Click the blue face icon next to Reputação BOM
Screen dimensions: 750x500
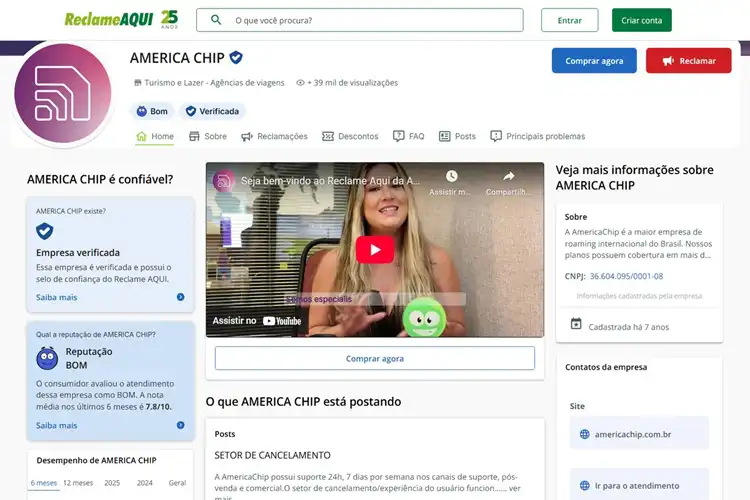pyautogui.click(x=47, y=358)
